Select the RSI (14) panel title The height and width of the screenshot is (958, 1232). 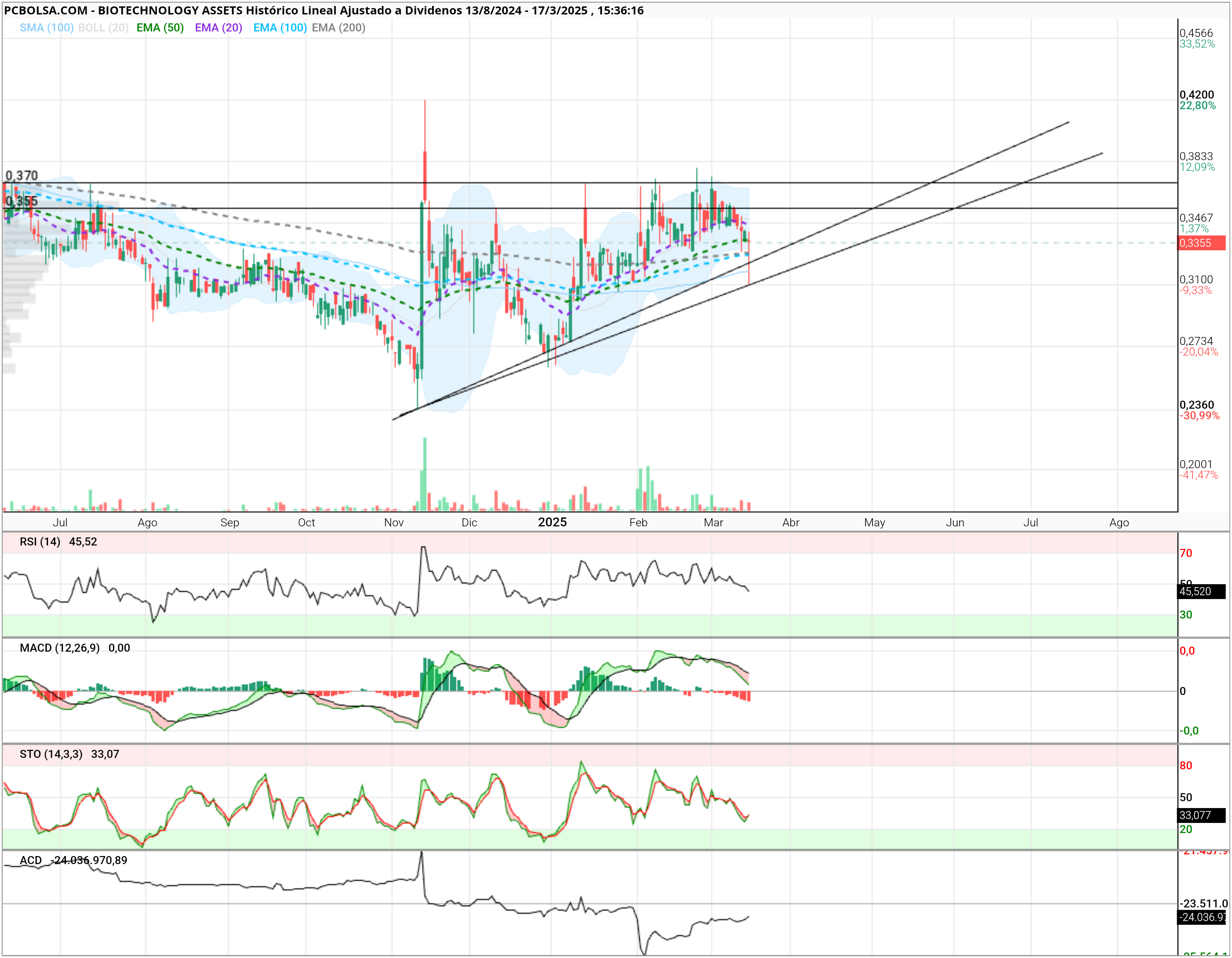(40, 542)
